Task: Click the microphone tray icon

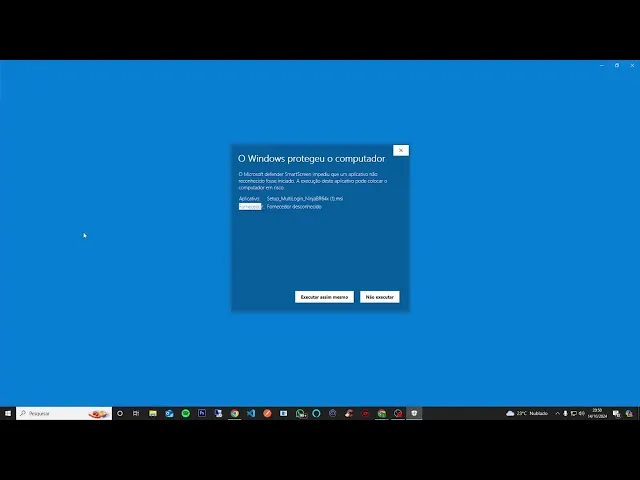Action: 565,413
